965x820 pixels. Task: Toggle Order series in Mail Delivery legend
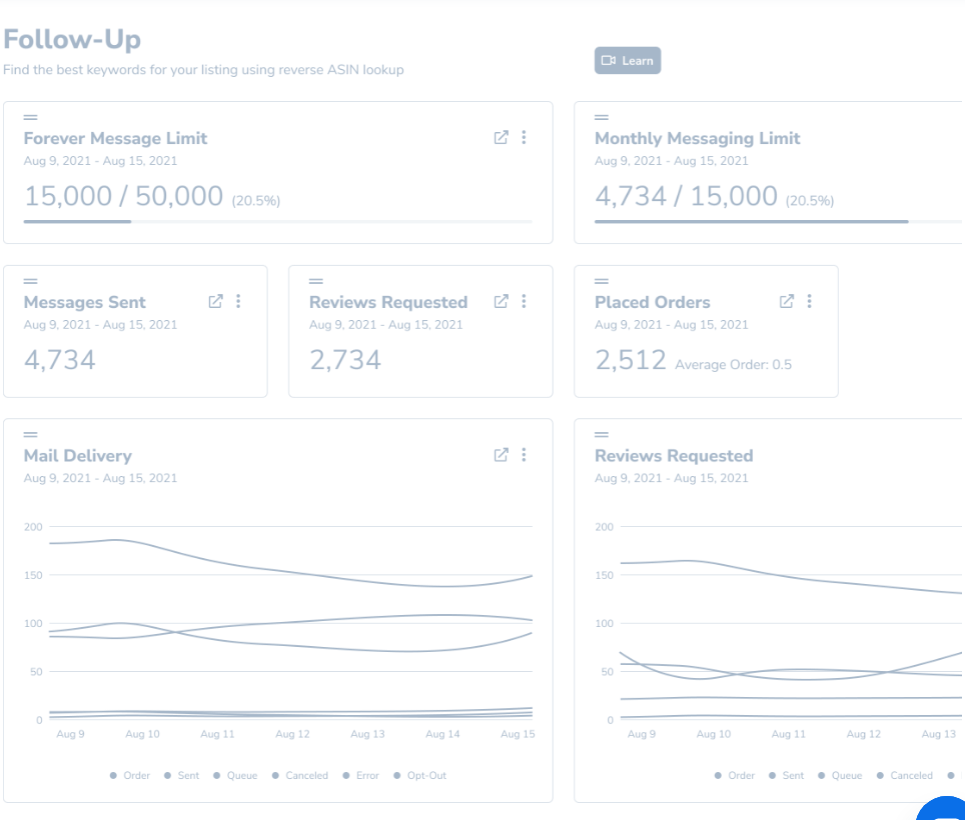(x=130, y=776)
